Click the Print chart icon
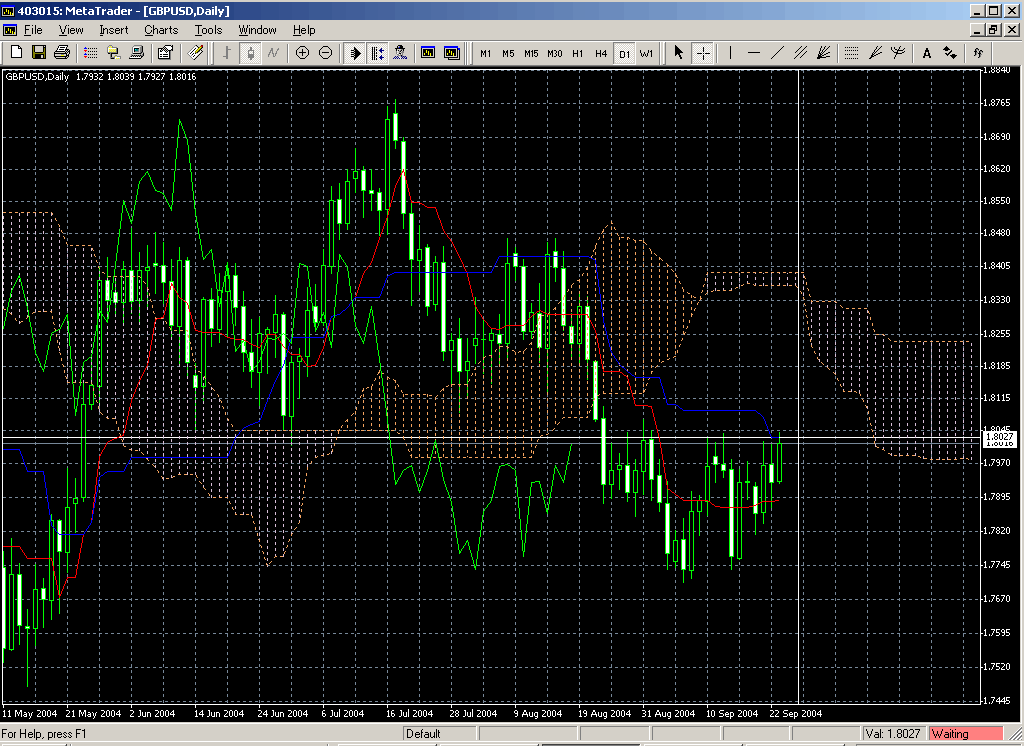Screen dimensions: 1024x746 tap(62, 53)
